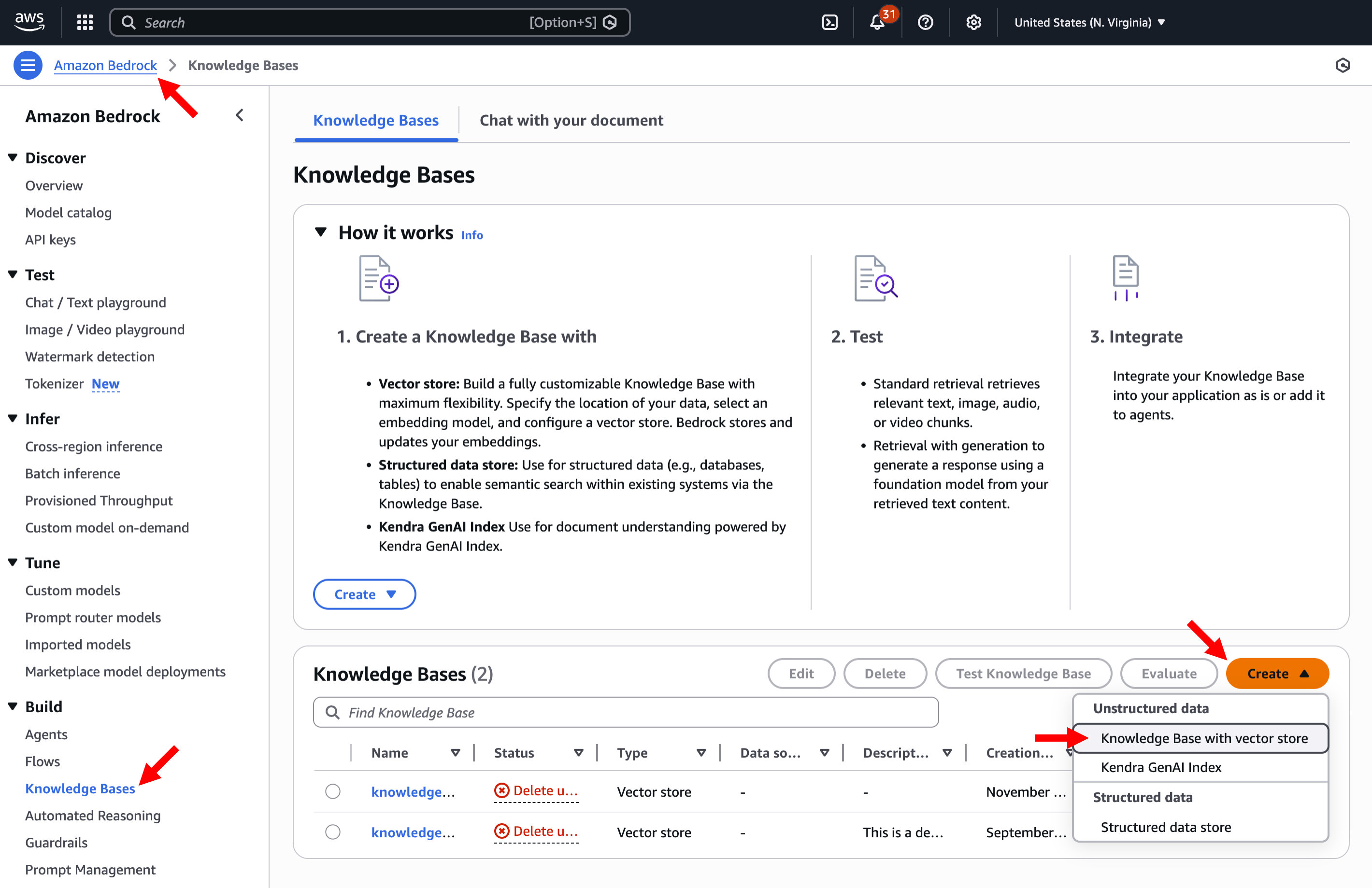Collapse the Amazon Bedrock sidebar panel

[x=240, y=115]
